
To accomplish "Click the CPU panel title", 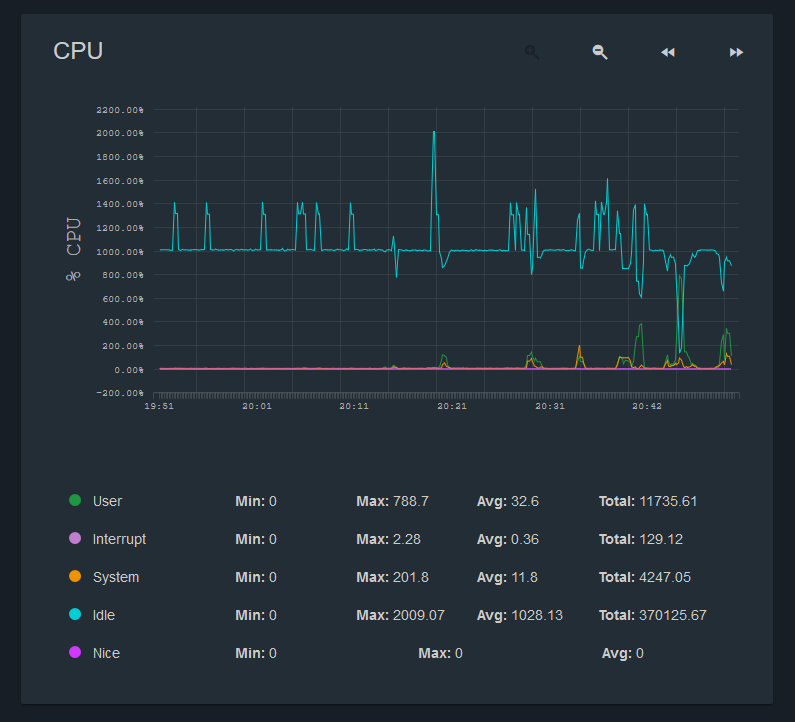I will tap(78, 51).
